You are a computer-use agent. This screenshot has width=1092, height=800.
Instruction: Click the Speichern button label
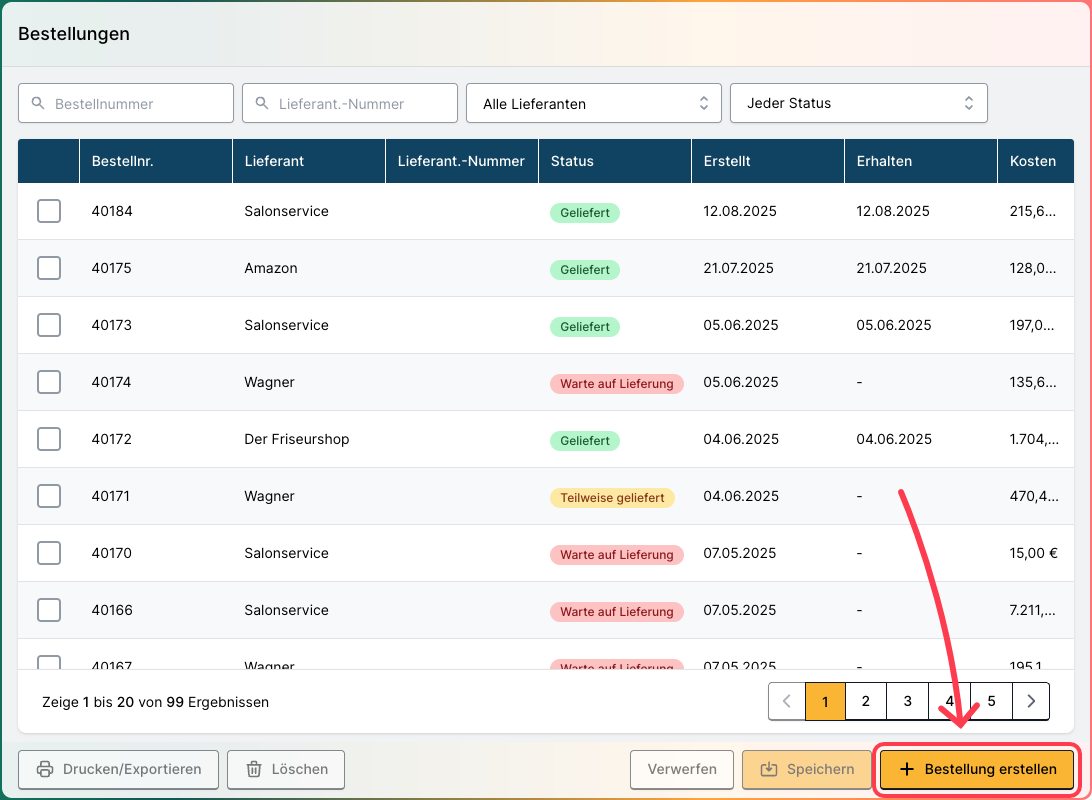[820, 769]
